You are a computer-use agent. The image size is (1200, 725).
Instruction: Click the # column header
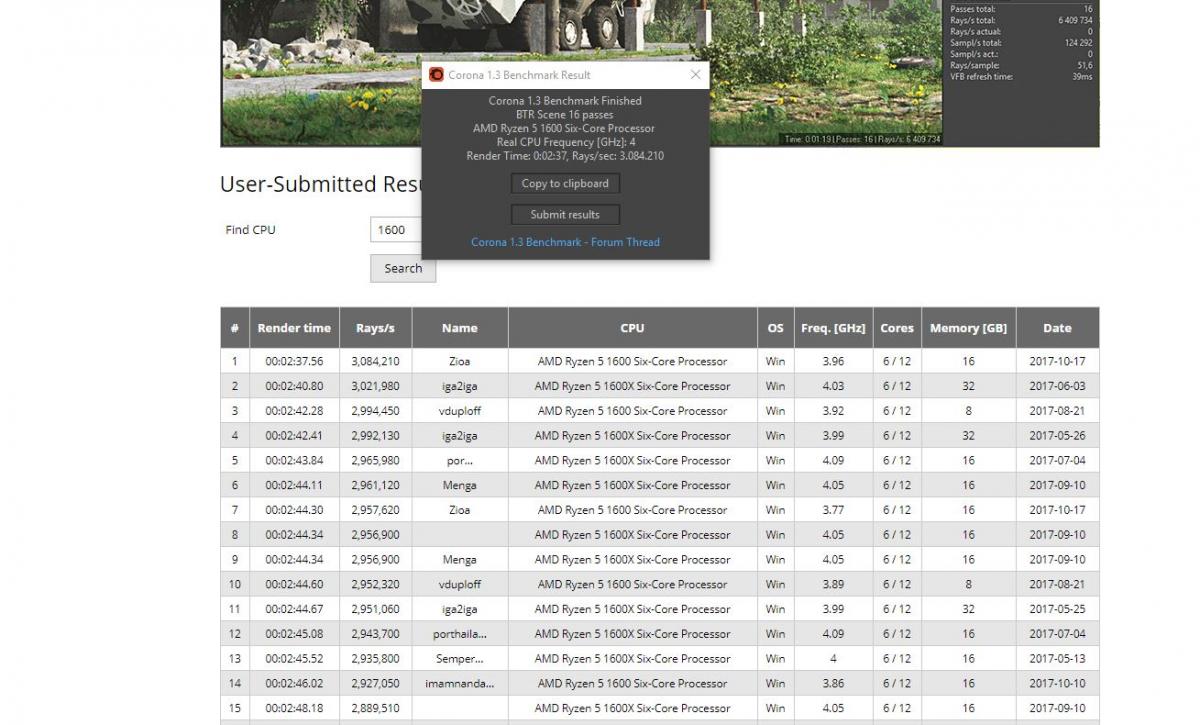(x=235, y=328)
